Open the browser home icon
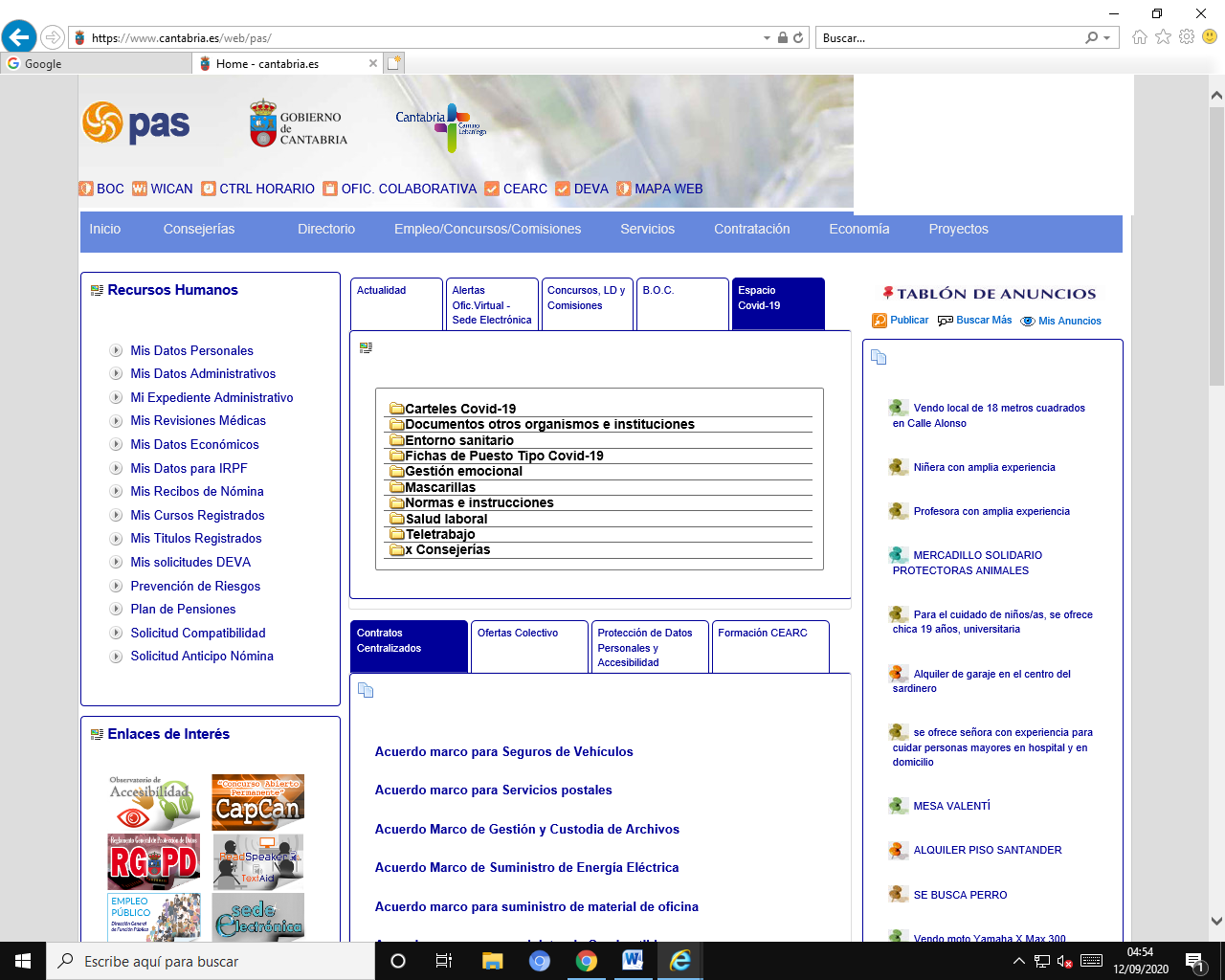1225x980 pixels. 1139,37
